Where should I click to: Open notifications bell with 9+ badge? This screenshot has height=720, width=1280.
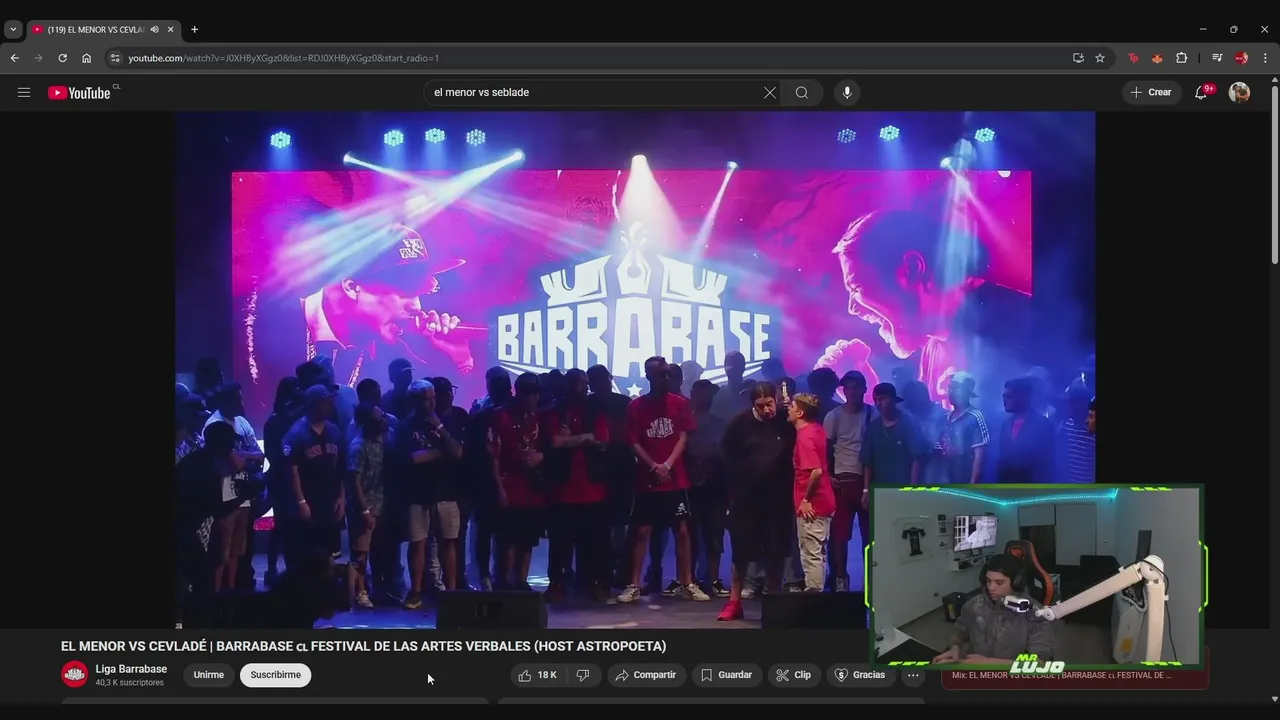pos(1202,92)
